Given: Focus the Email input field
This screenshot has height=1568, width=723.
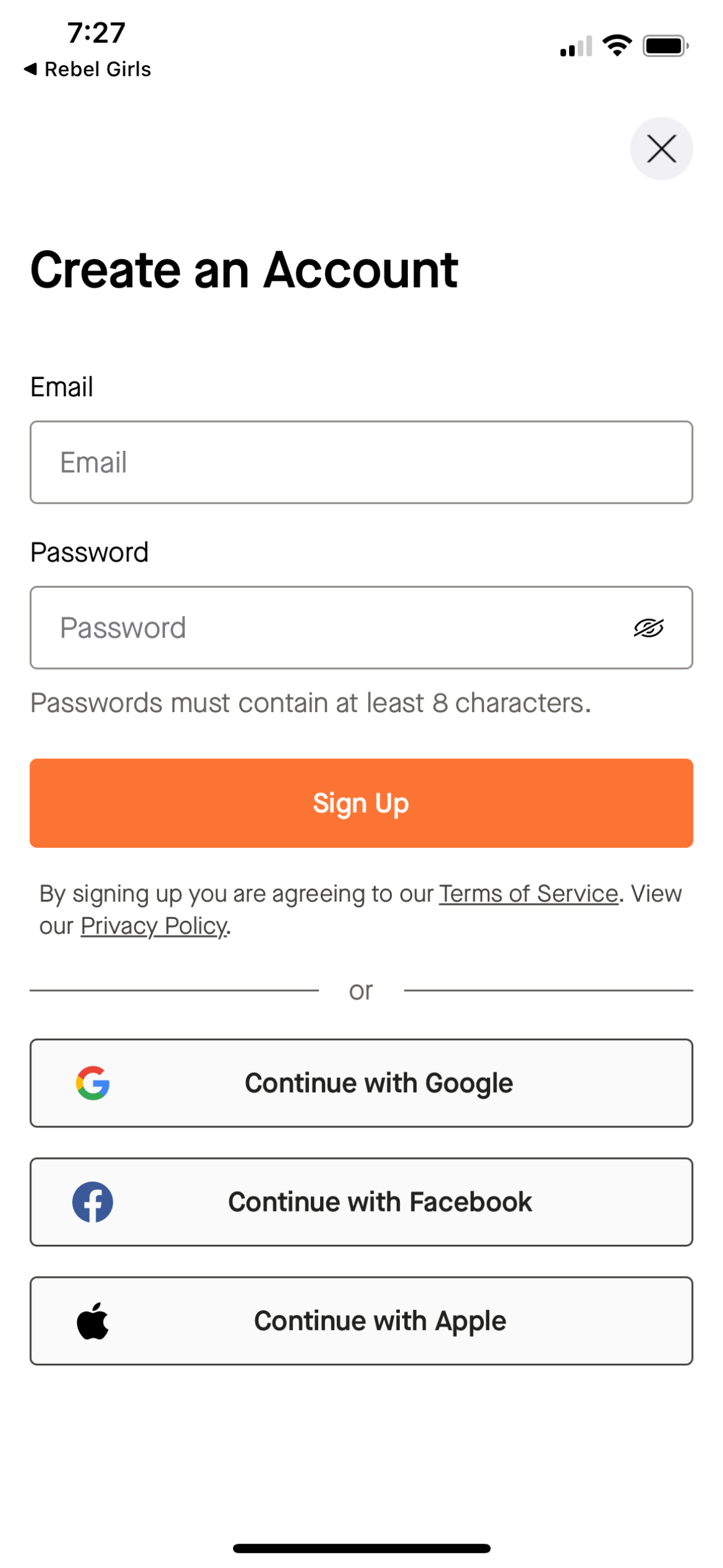Looking at the screenshot, I should 361,462.
